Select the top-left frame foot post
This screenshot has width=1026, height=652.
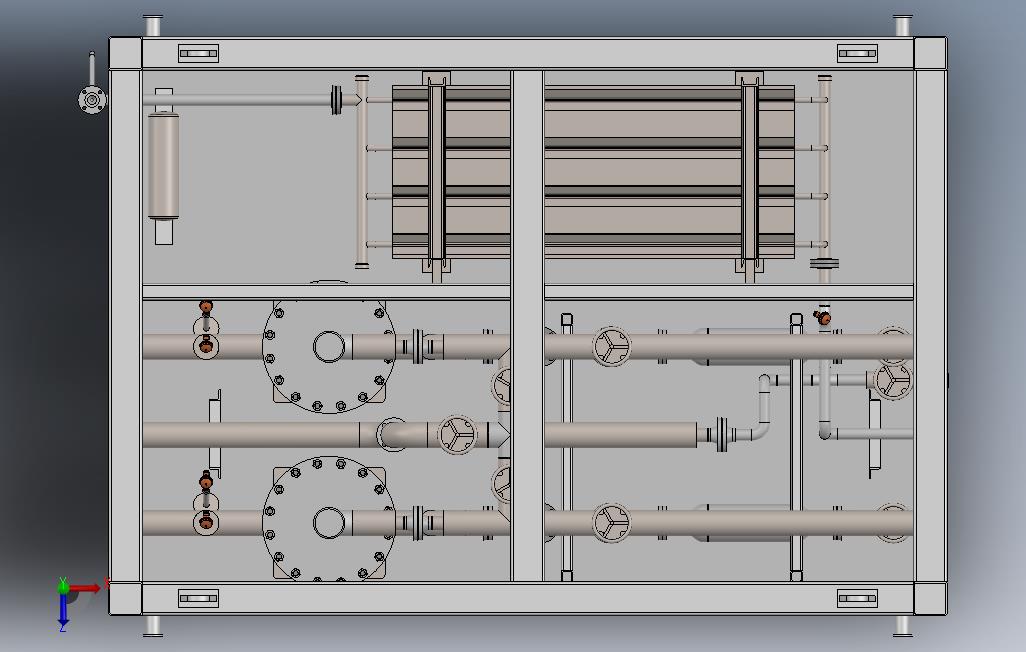[152, 26]
